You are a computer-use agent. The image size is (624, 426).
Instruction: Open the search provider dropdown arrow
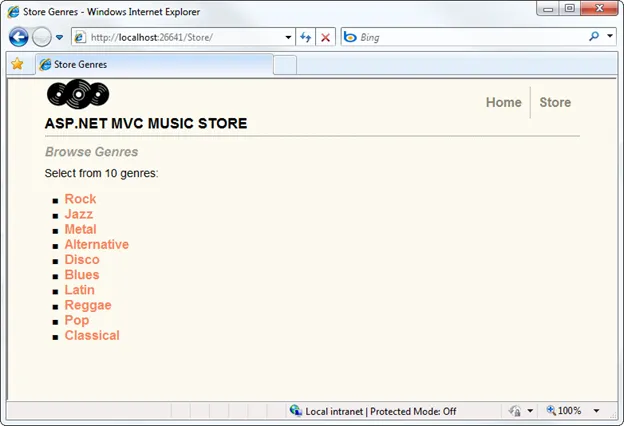coord(609,38)
